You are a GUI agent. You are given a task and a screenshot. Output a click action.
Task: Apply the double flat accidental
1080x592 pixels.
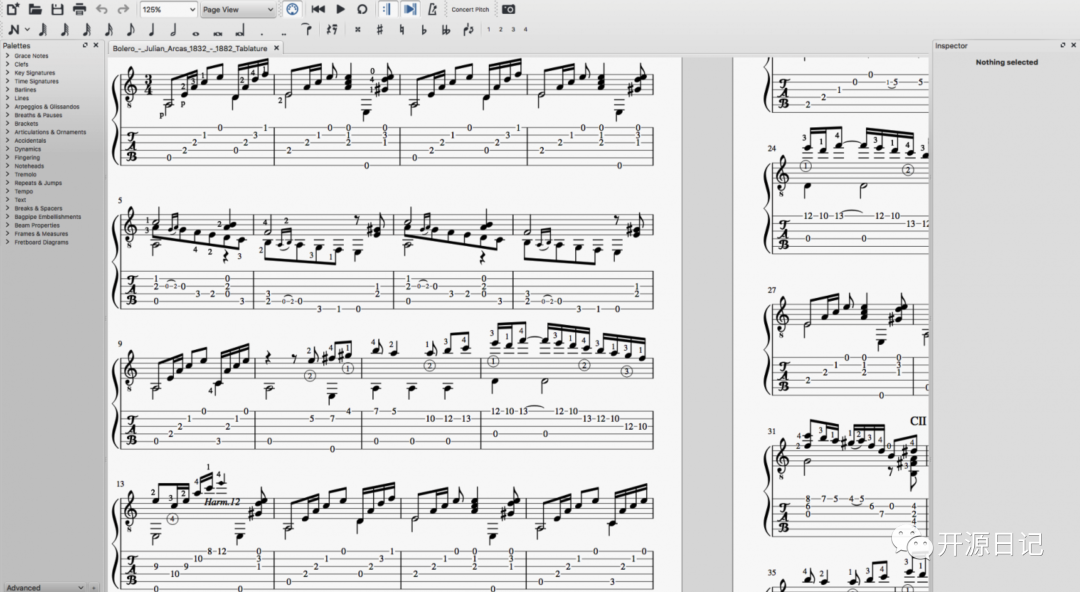[446, 30]
